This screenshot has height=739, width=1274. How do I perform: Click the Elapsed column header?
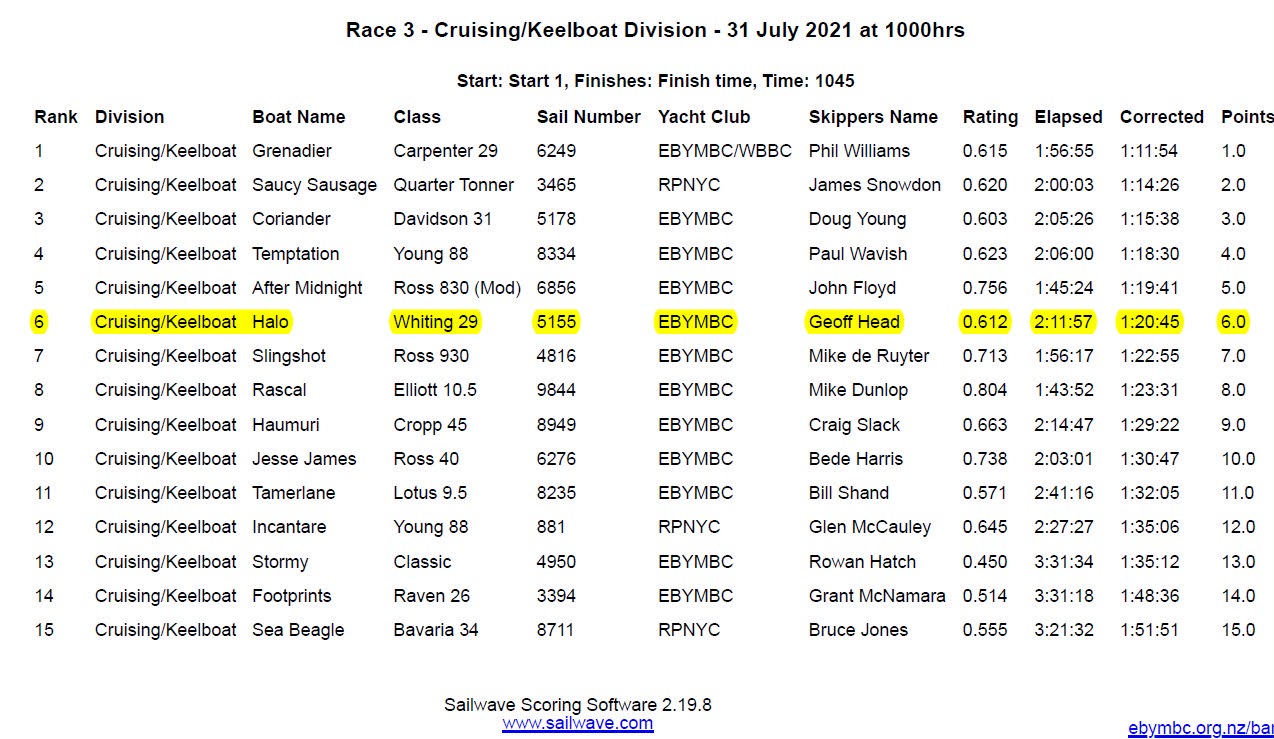pyautogui.click(x=1068, y=117)
